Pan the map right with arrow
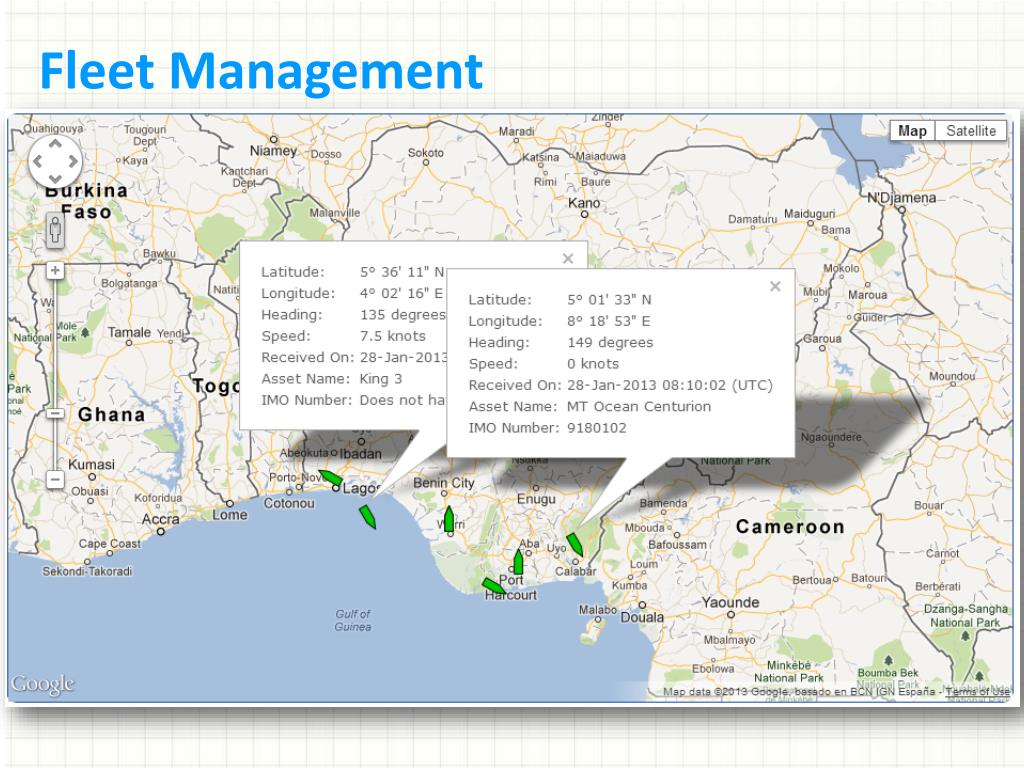 (x=72, y=161)
